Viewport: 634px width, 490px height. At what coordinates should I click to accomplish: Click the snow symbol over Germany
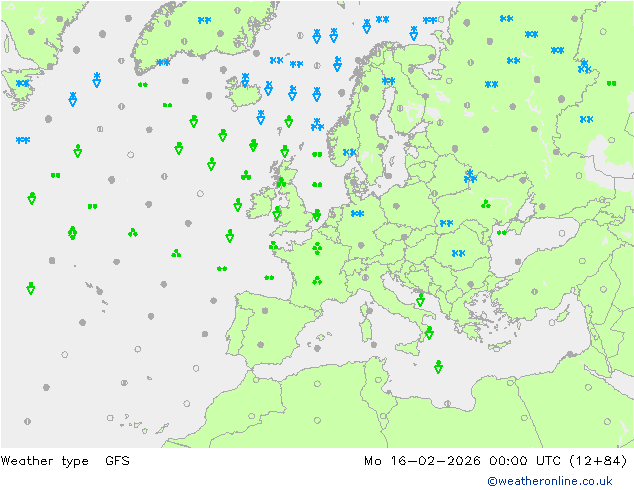click(x=357, y=213)
